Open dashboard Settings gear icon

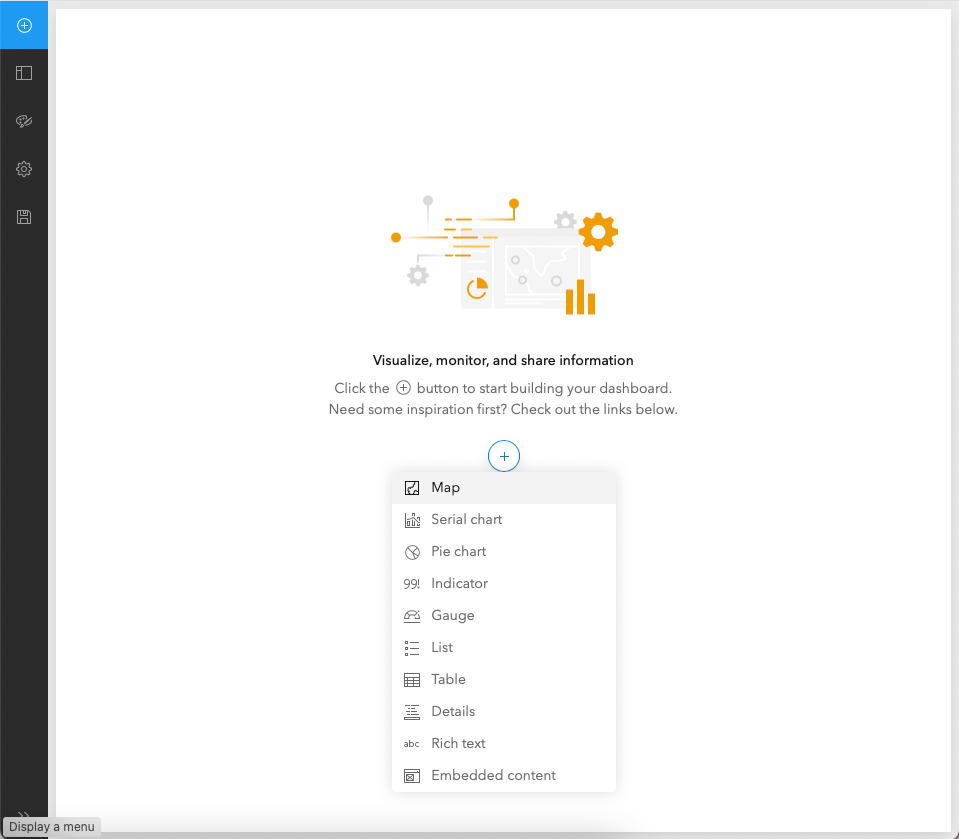click(x=24, y=169)
